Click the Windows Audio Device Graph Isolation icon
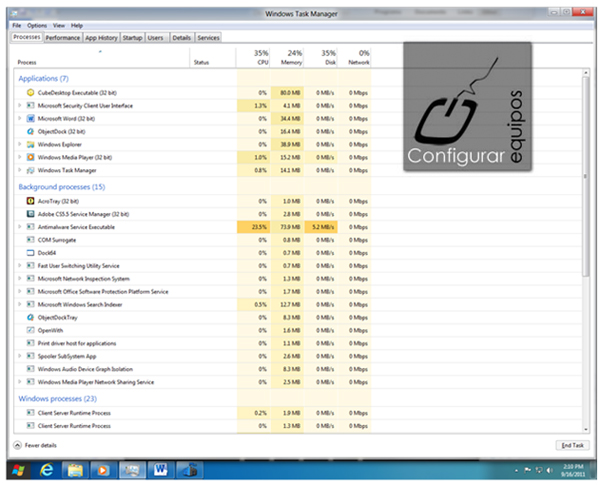Screen dimensions: 600x485 pos(30,369)
